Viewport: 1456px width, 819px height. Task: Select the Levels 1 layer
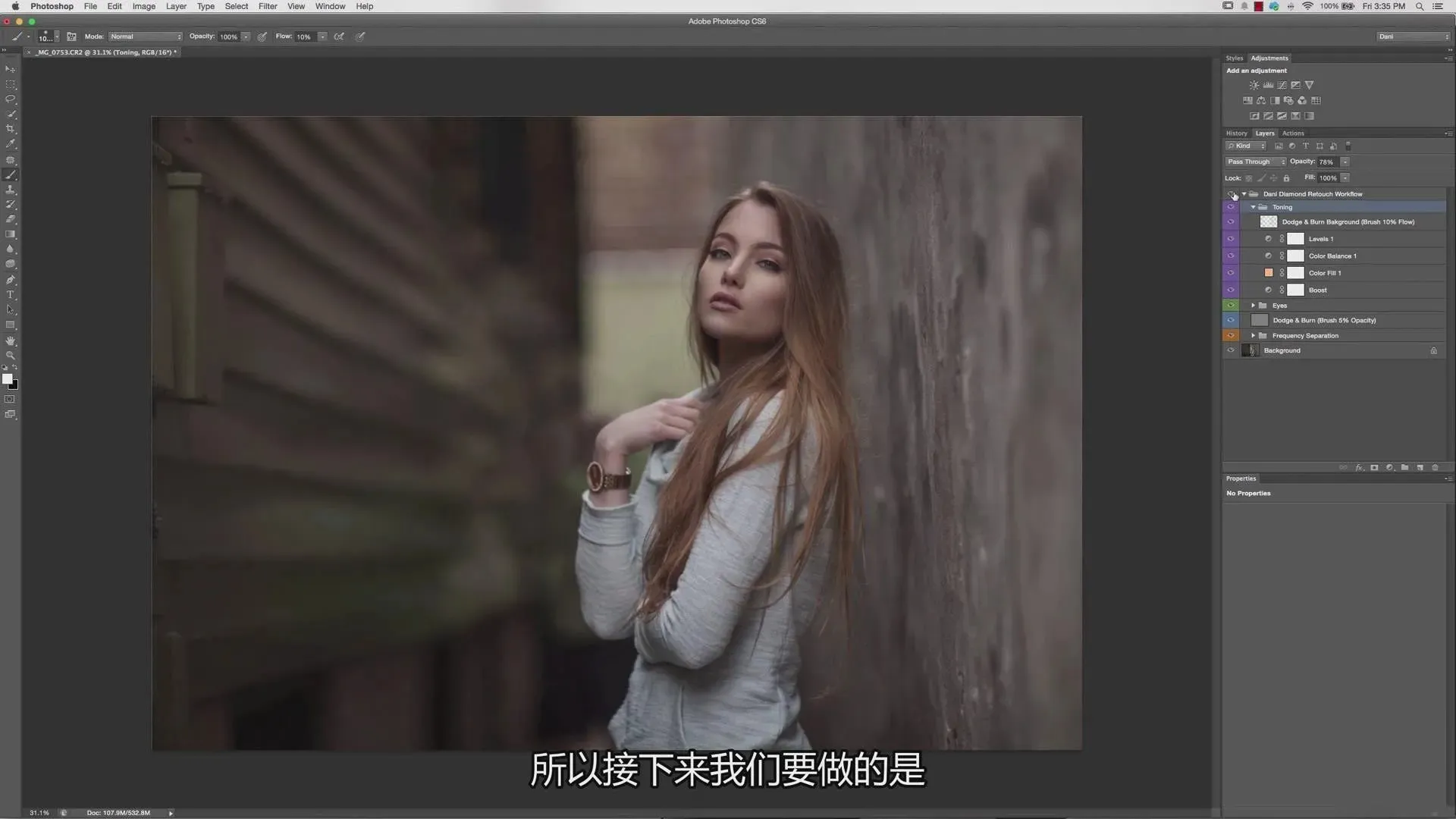pos(1321,239)
